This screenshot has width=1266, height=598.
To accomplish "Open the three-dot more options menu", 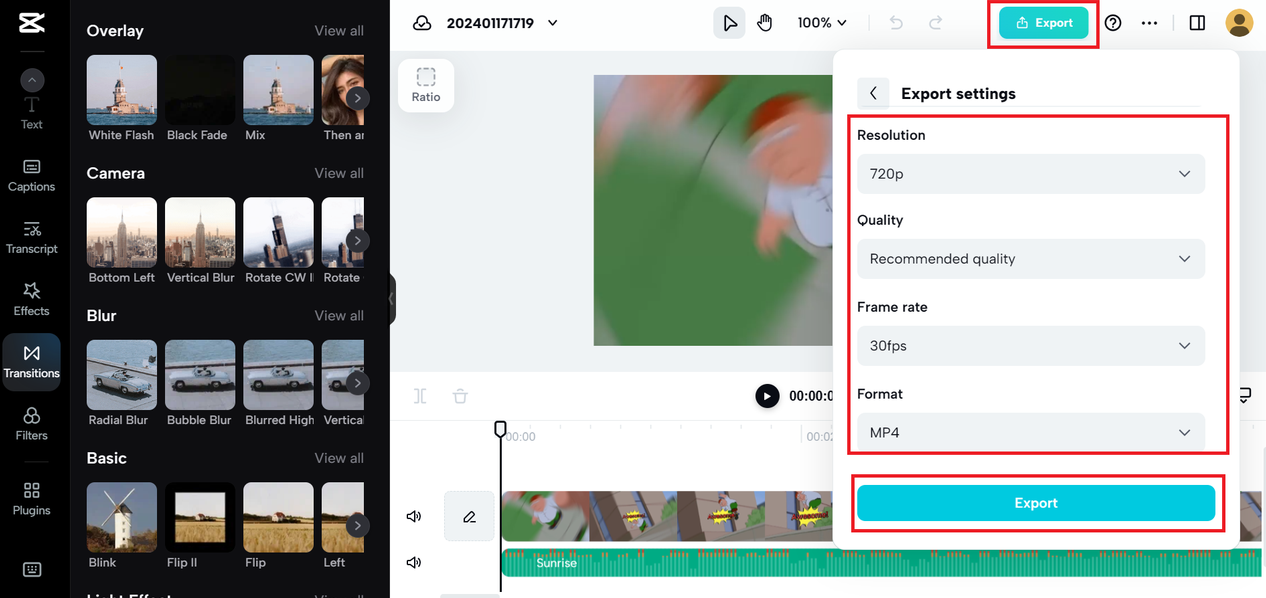I will [1149, 23].
